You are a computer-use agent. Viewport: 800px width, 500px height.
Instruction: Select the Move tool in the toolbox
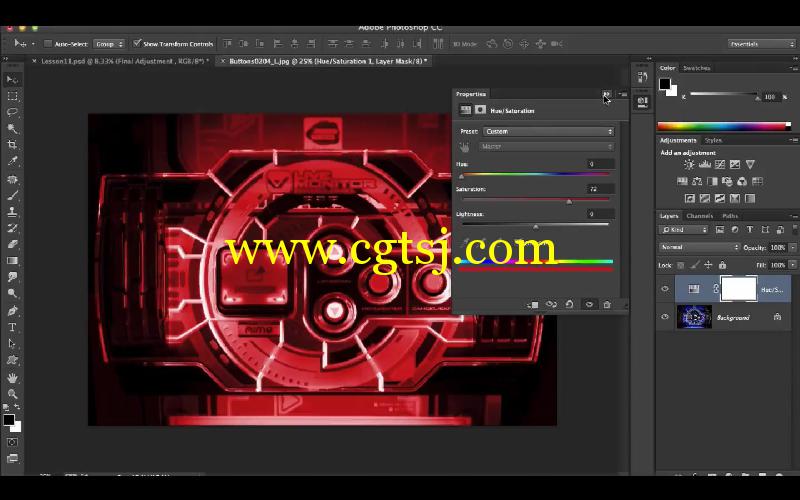click(x=12, y=80)
